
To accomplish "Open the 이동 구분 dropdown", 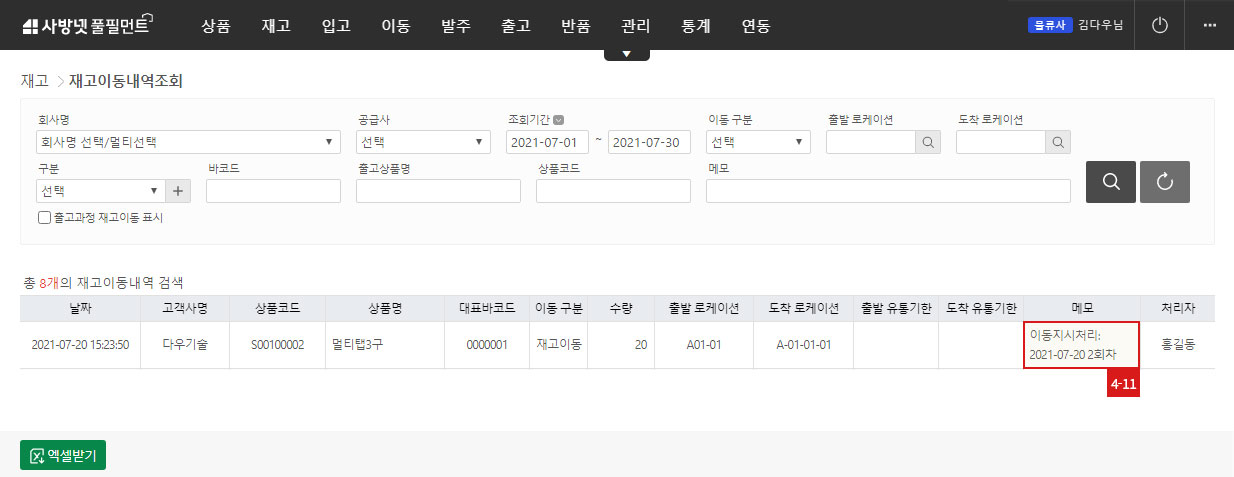I will click(758, 142).
